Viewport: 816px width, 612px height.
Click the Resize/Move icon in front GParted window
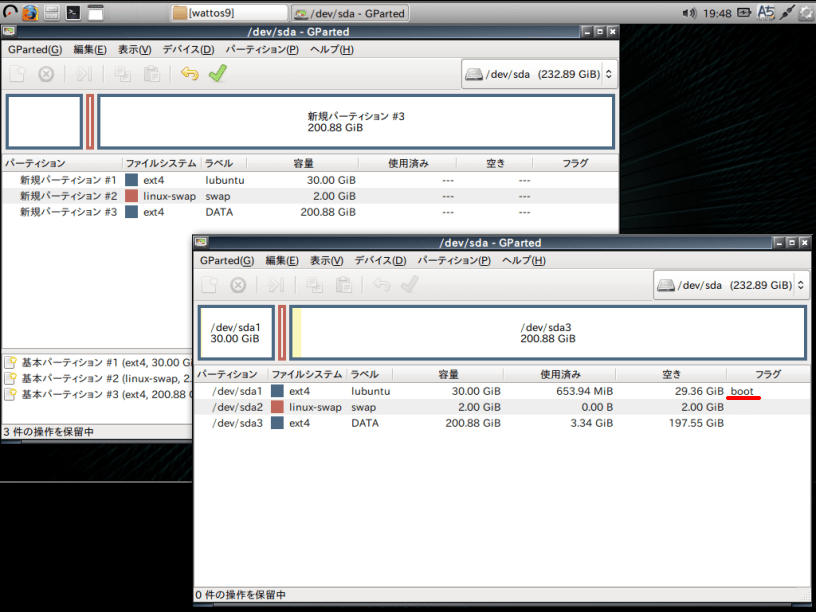tap(275, 285)
